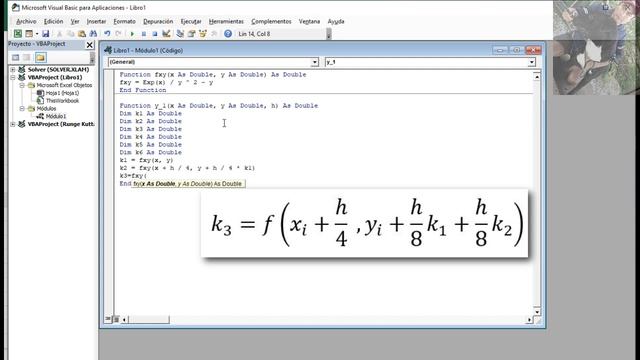Toggle Design Mode with the ruler icon
Screen dimensions: 640x360
[x=166, y=34]
